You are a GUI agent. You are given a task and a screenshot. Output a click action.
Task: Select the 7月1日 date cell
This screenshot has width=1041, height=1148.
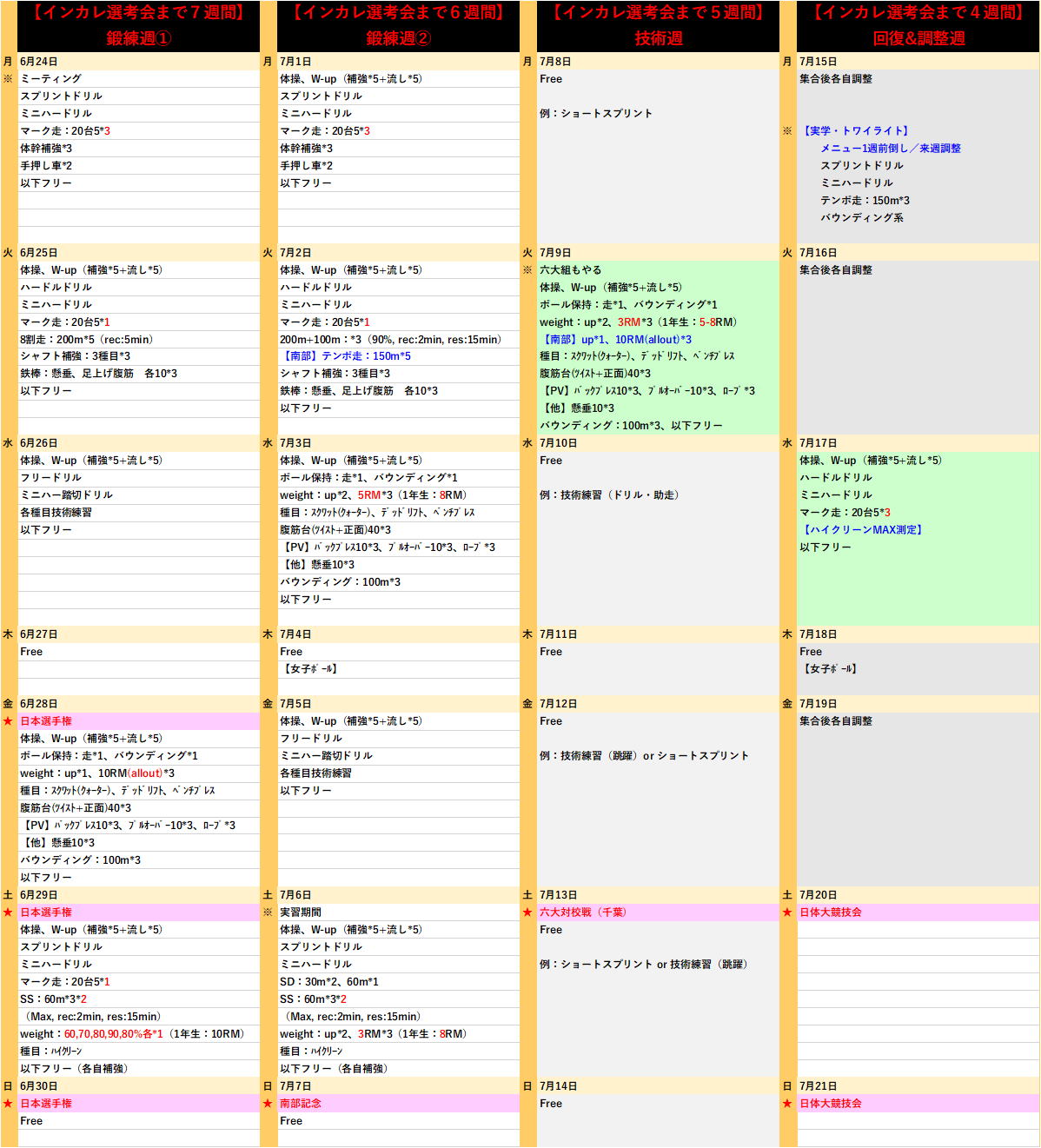(397, 62)
